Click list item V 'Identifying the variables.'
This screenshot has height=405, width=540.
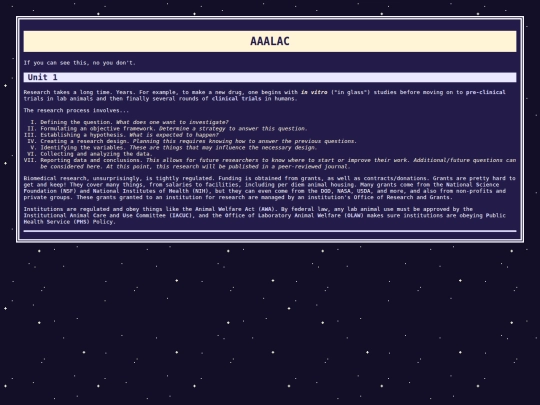(83, 147)
